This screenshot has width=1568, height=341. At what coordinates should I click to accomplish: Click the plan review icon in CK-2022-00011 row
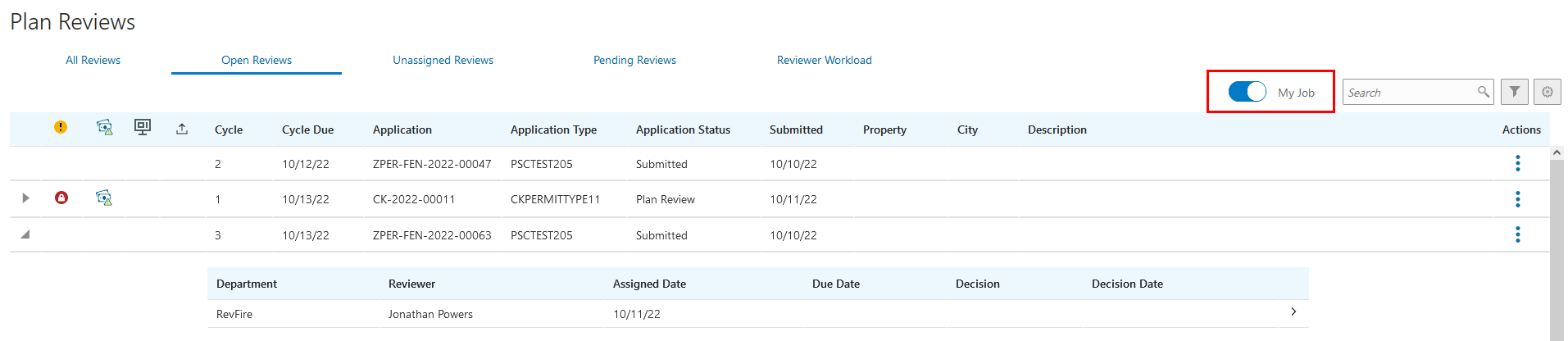[104, 198]
